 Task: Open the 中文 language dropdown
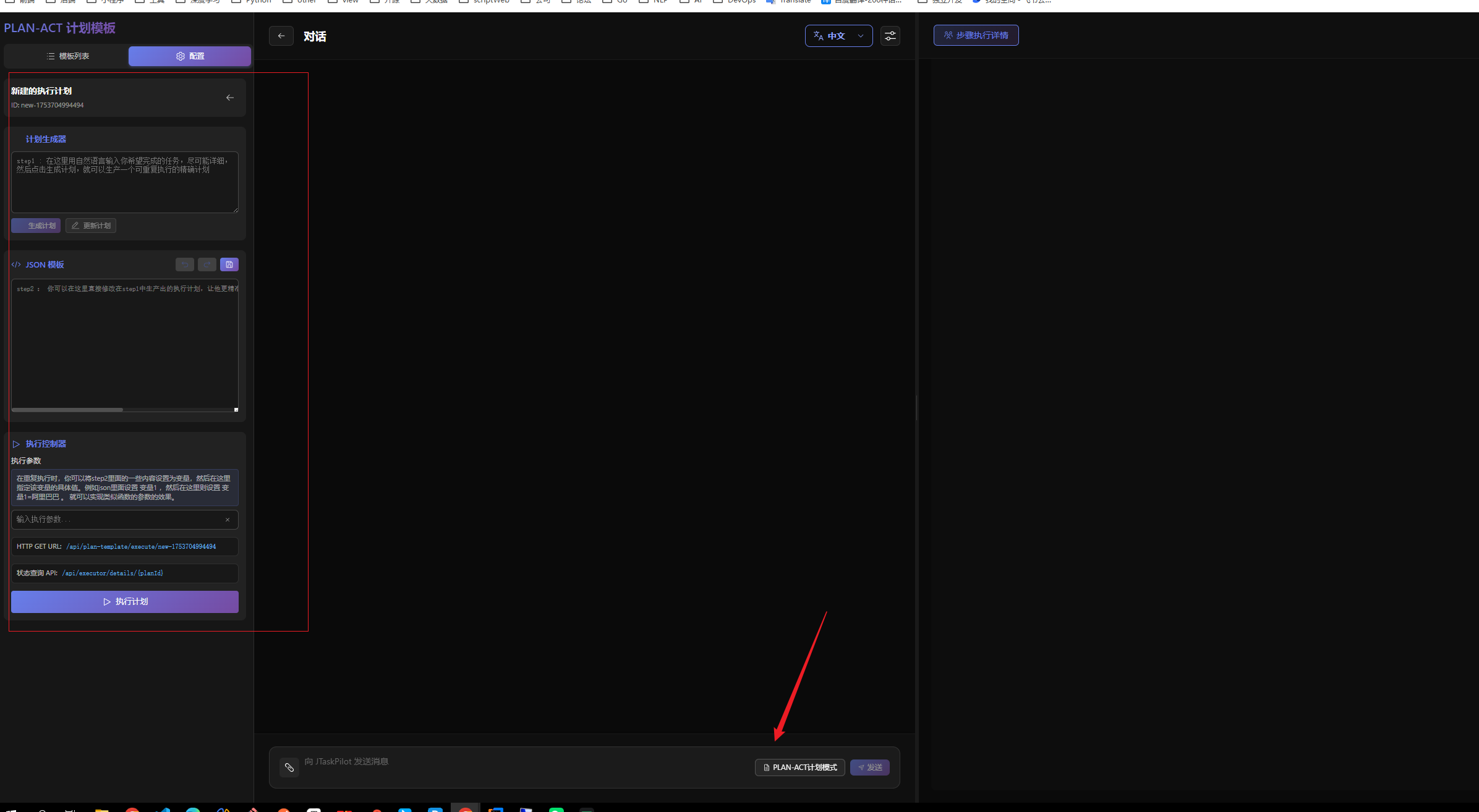click(837, 36)
